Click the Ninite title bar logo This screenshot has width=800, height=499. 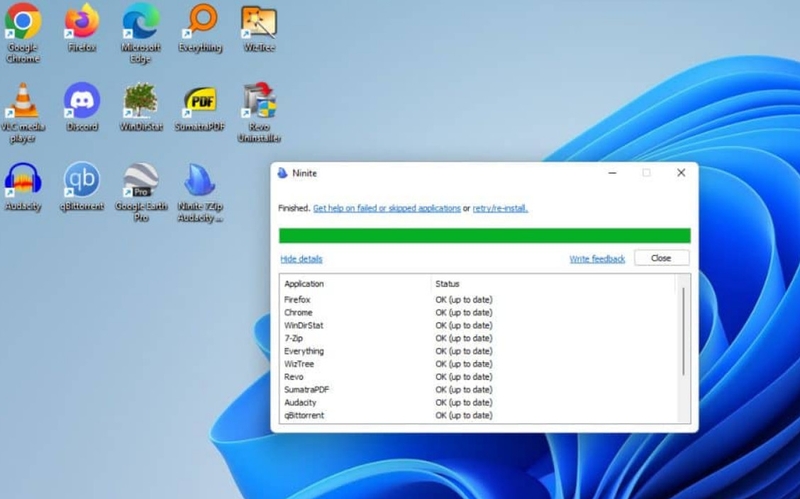tap(282, 173)
